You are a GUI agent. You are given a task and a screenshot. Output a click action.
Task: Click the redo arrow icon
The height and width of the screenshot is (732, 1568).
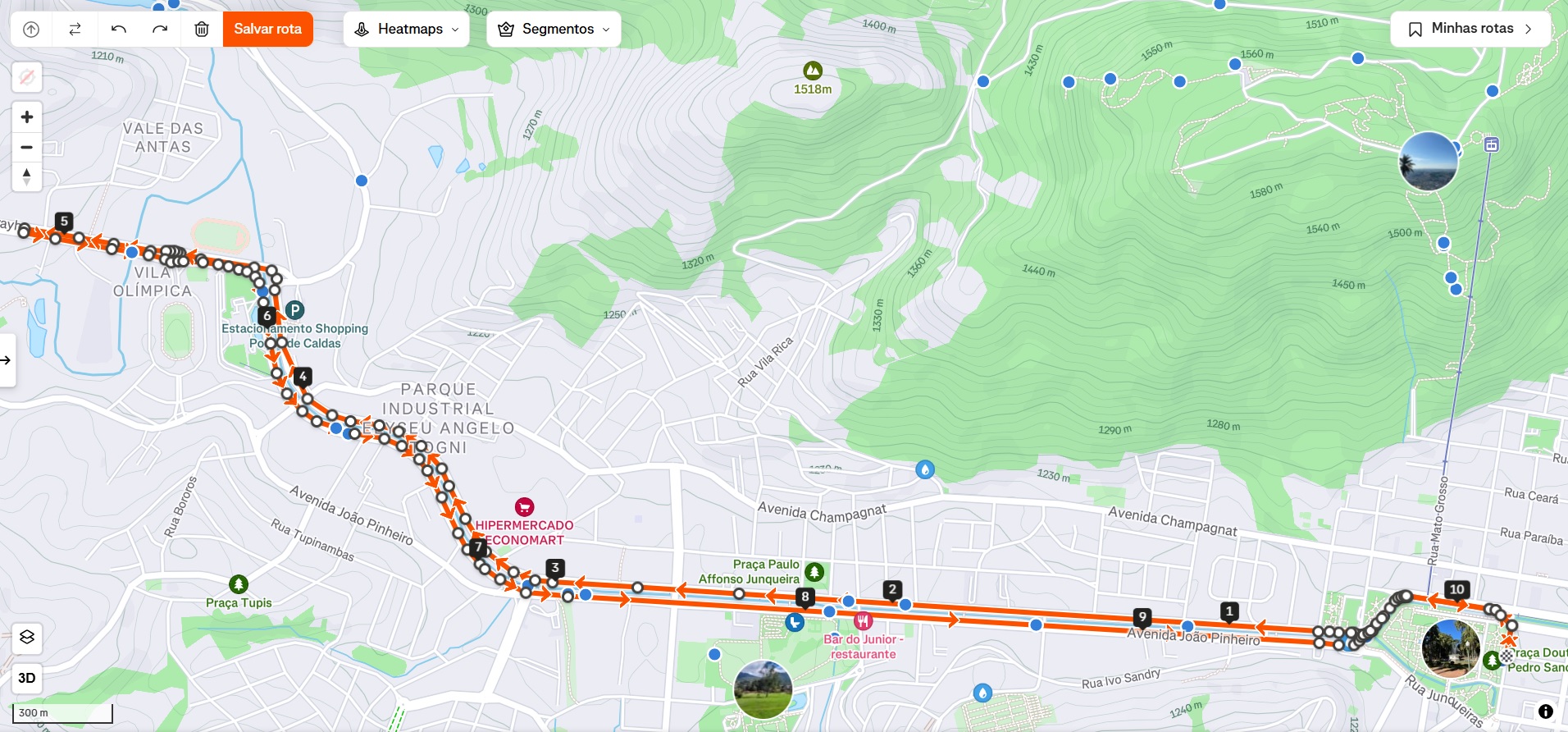click(160, 29)
